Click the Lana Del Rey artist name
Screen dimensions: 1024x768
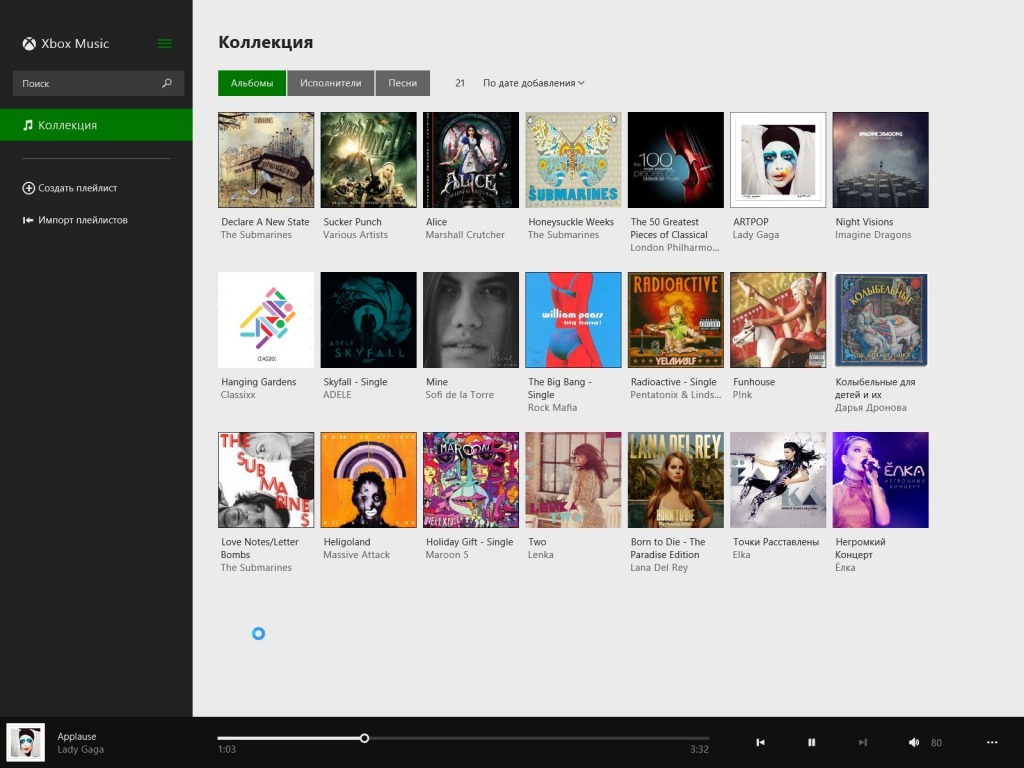pos(659,568)
